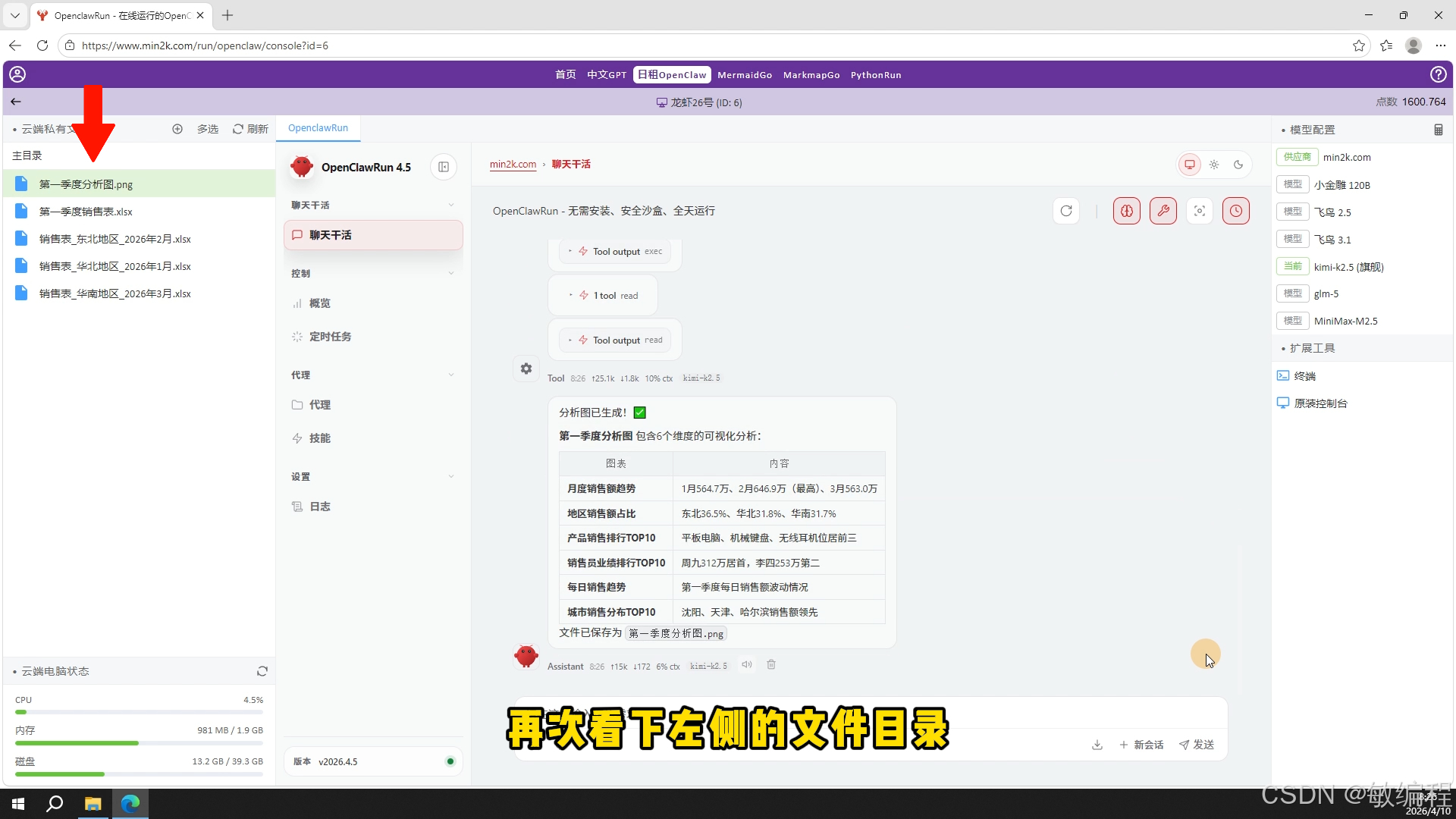Refresh cloud computer status

coord(262,671)
